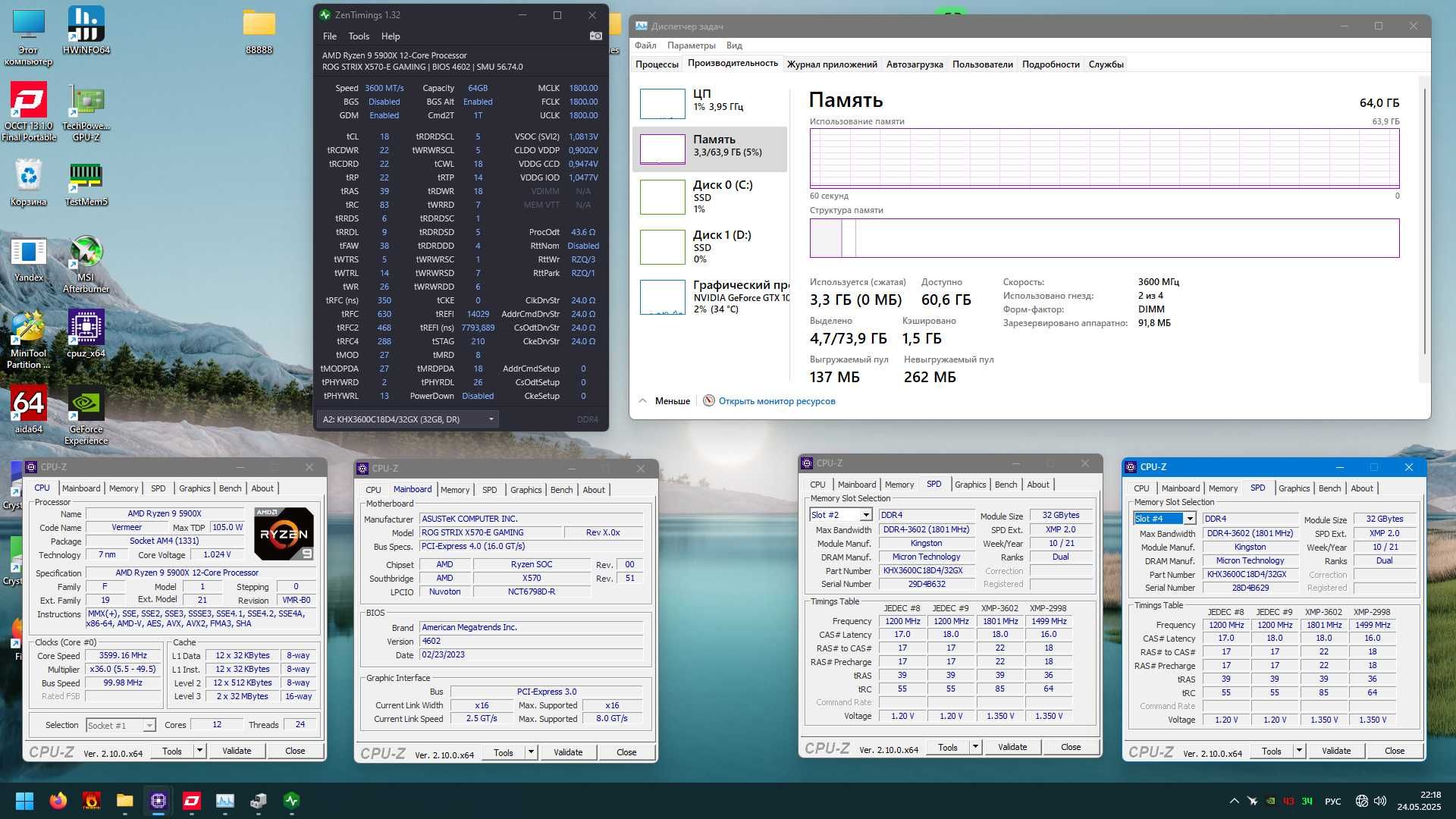Open MiniTool Partition desktop shortcut
The width and height of the screenshot is (1456, 819).
[x=29, y=338]
